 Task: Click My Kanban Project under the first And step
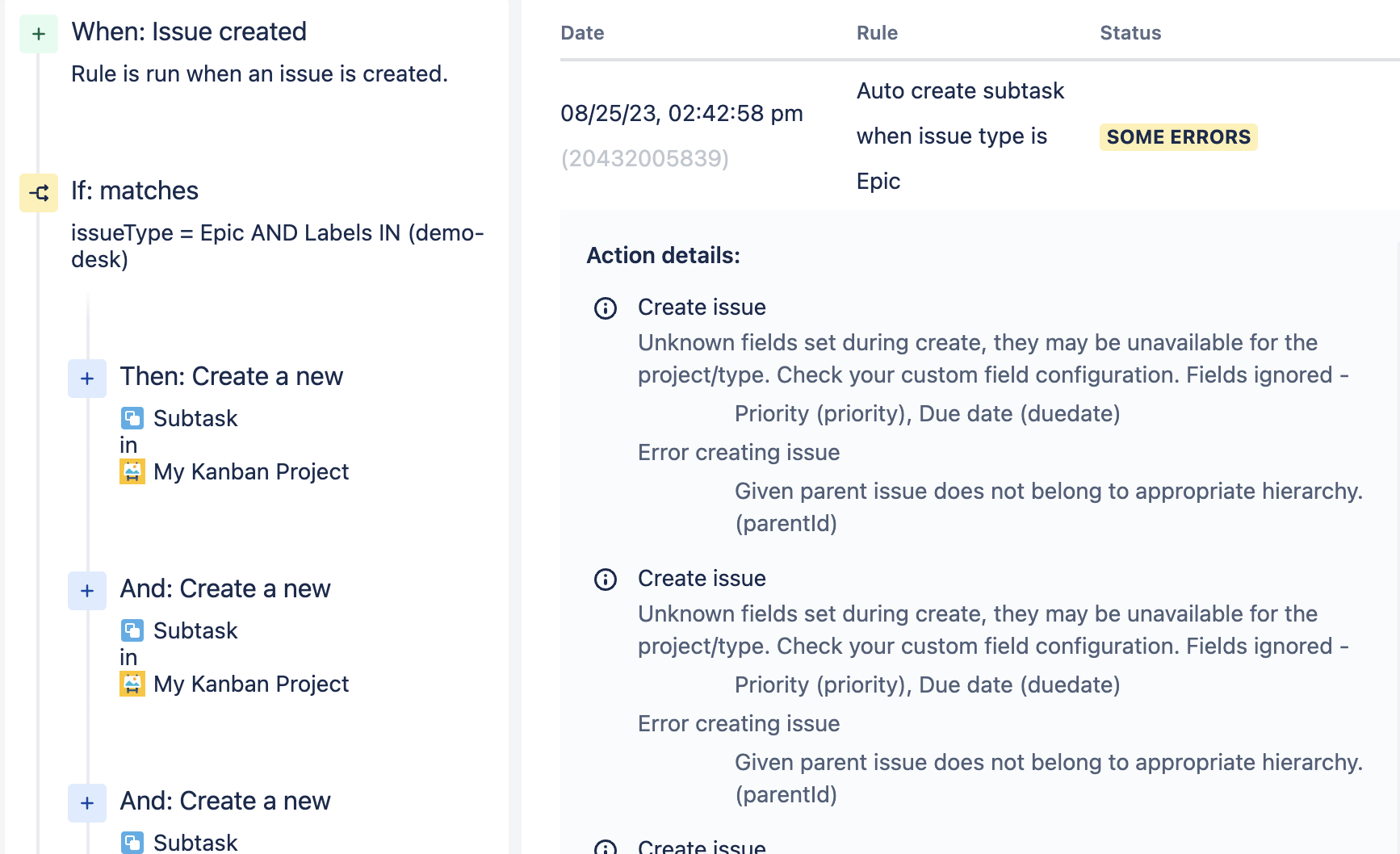coord(251,684)
